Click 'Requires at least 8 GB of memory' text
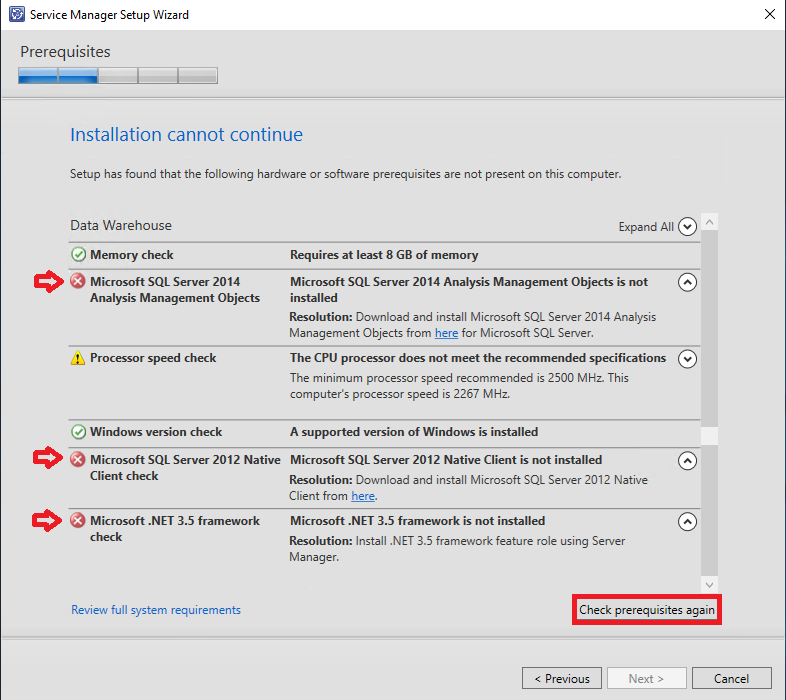This screenshot has width=786, height=700. [384, 255]
